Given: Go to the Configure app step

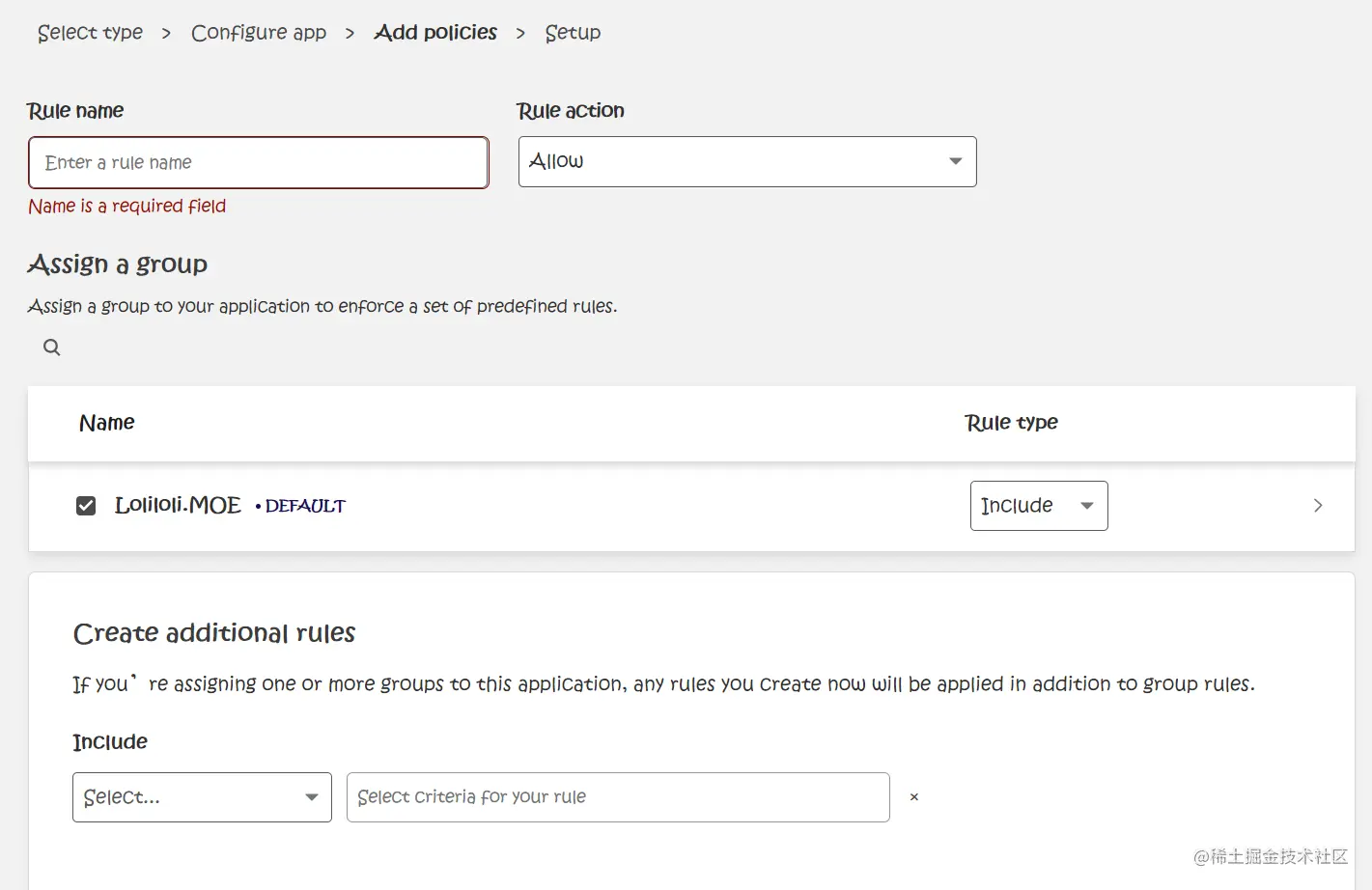Looking at the screenshot, I should tap(259, 33).
